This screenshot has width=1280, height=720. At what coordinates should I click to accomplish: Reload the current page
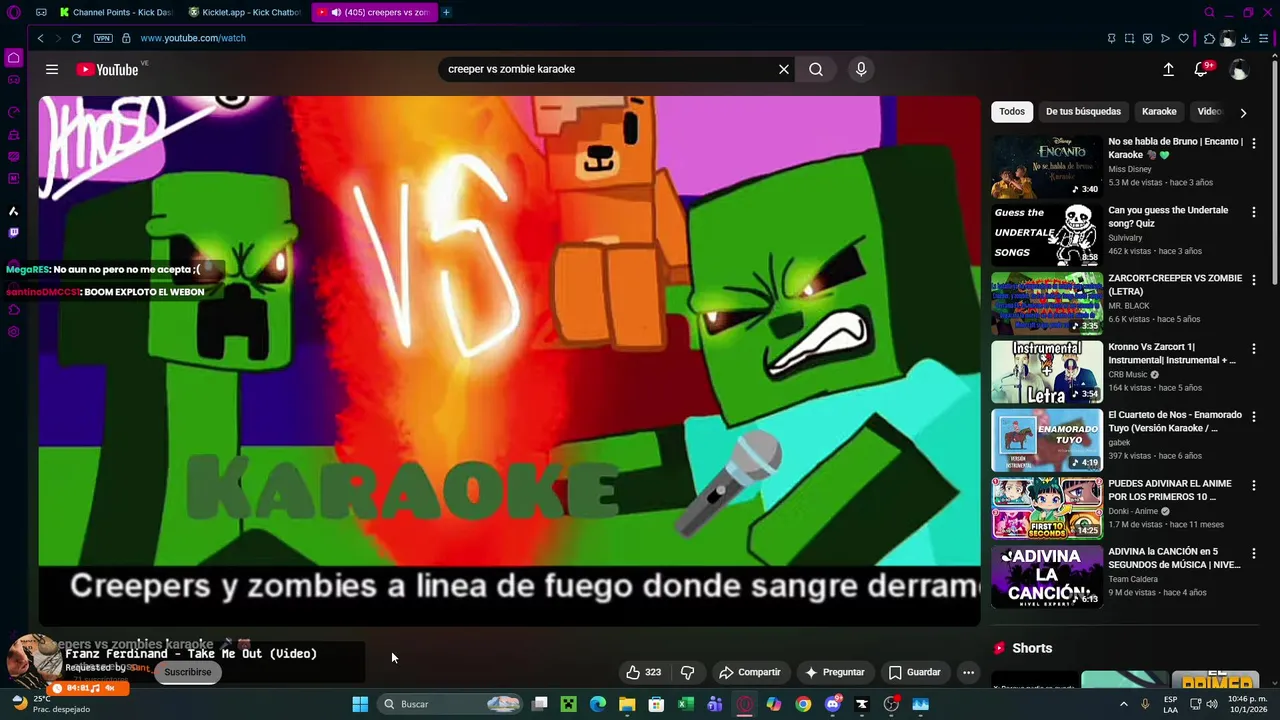76,38
